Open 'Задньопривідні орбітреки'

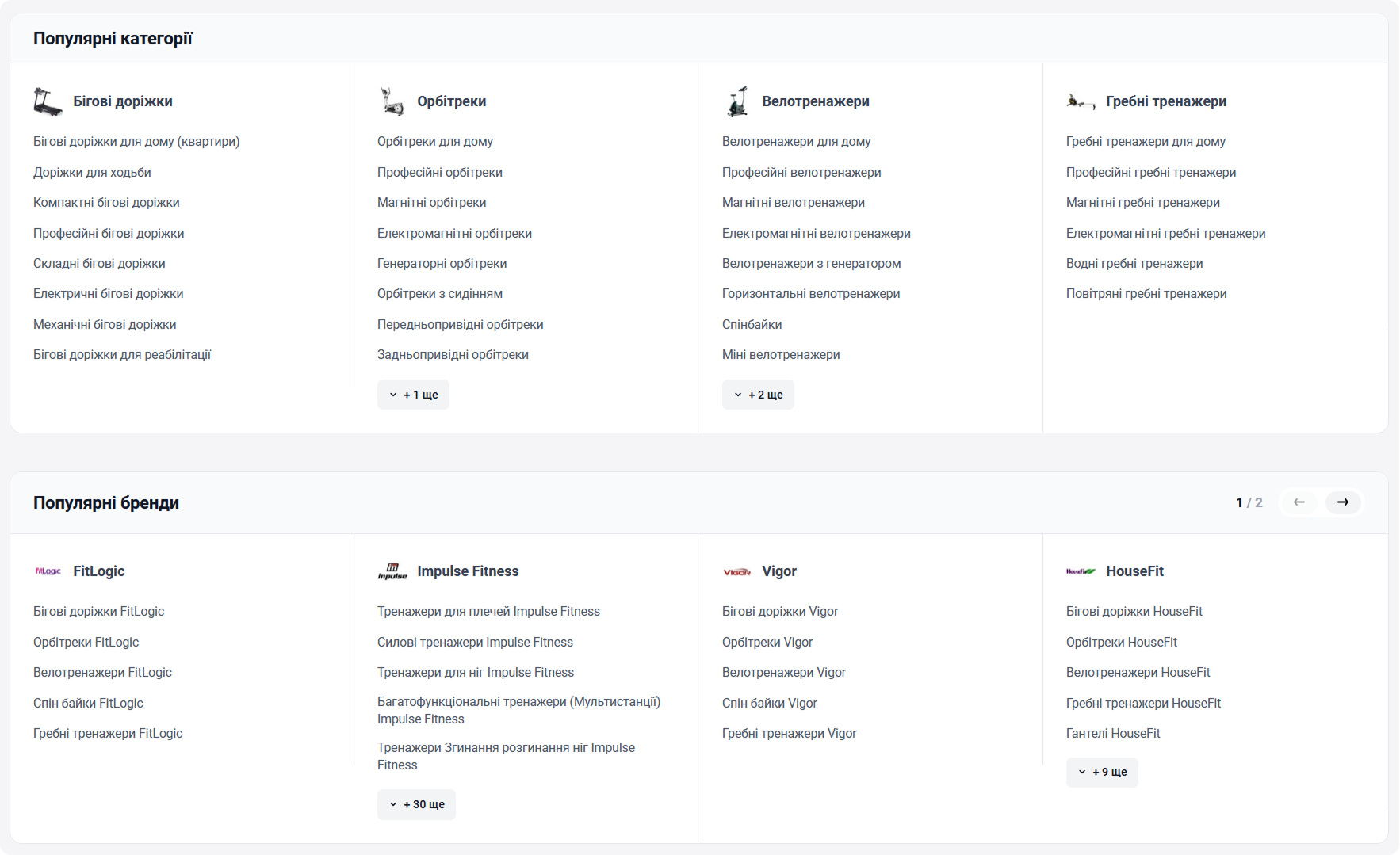pyautogui.click(x=453, y=355)
